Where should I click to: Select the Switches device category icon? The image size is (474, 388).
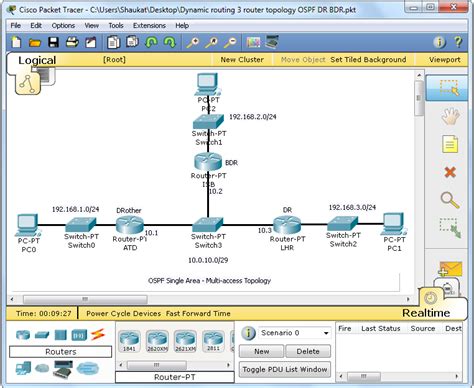pyautogui.click(x=42, y=335)
